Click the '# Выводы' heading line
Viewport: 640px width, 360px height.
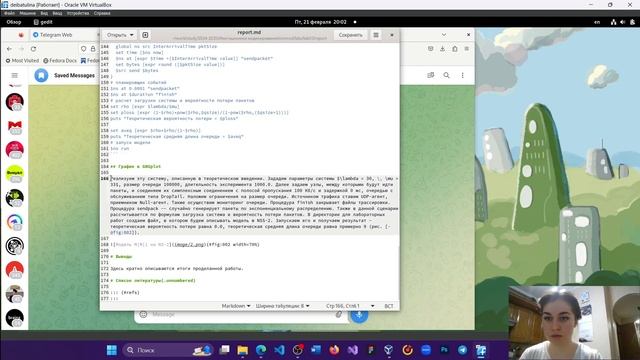(121, 257)
